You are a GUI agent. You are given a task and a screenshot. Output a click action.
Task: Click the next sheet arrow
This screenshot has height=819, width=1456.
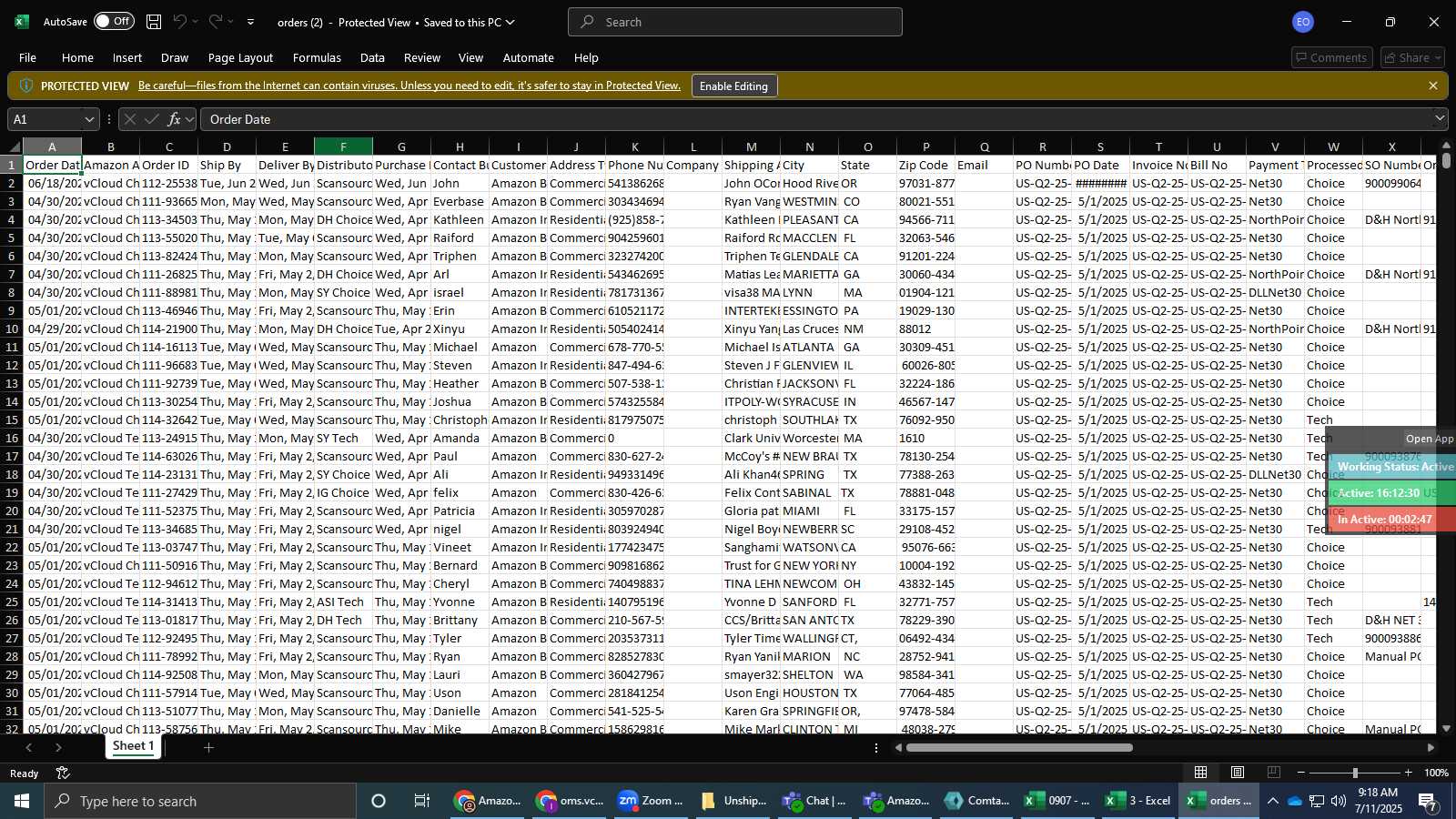click(59, 747)
